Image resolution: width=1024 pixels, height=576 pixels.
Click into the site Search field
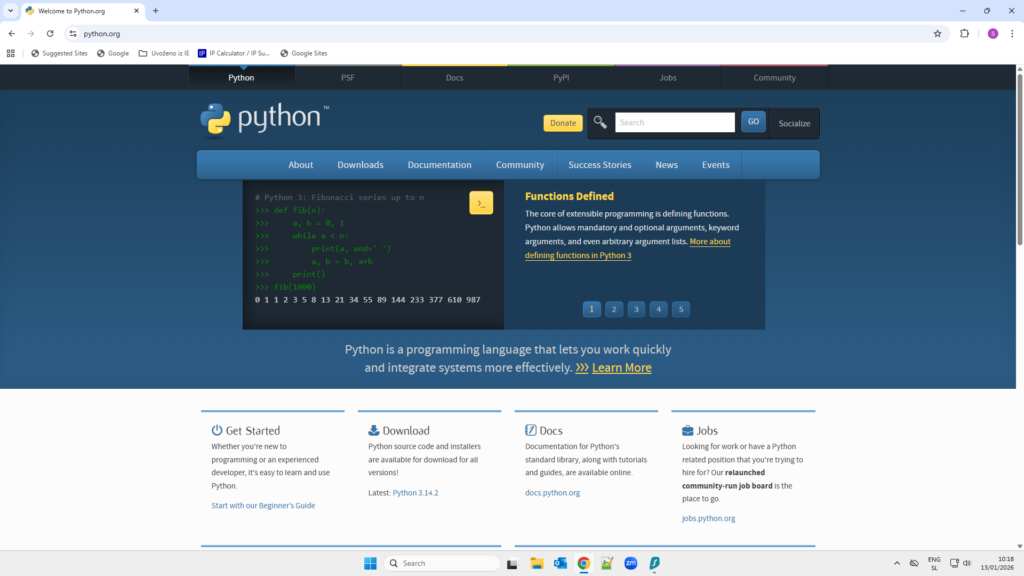coord(674,123)
